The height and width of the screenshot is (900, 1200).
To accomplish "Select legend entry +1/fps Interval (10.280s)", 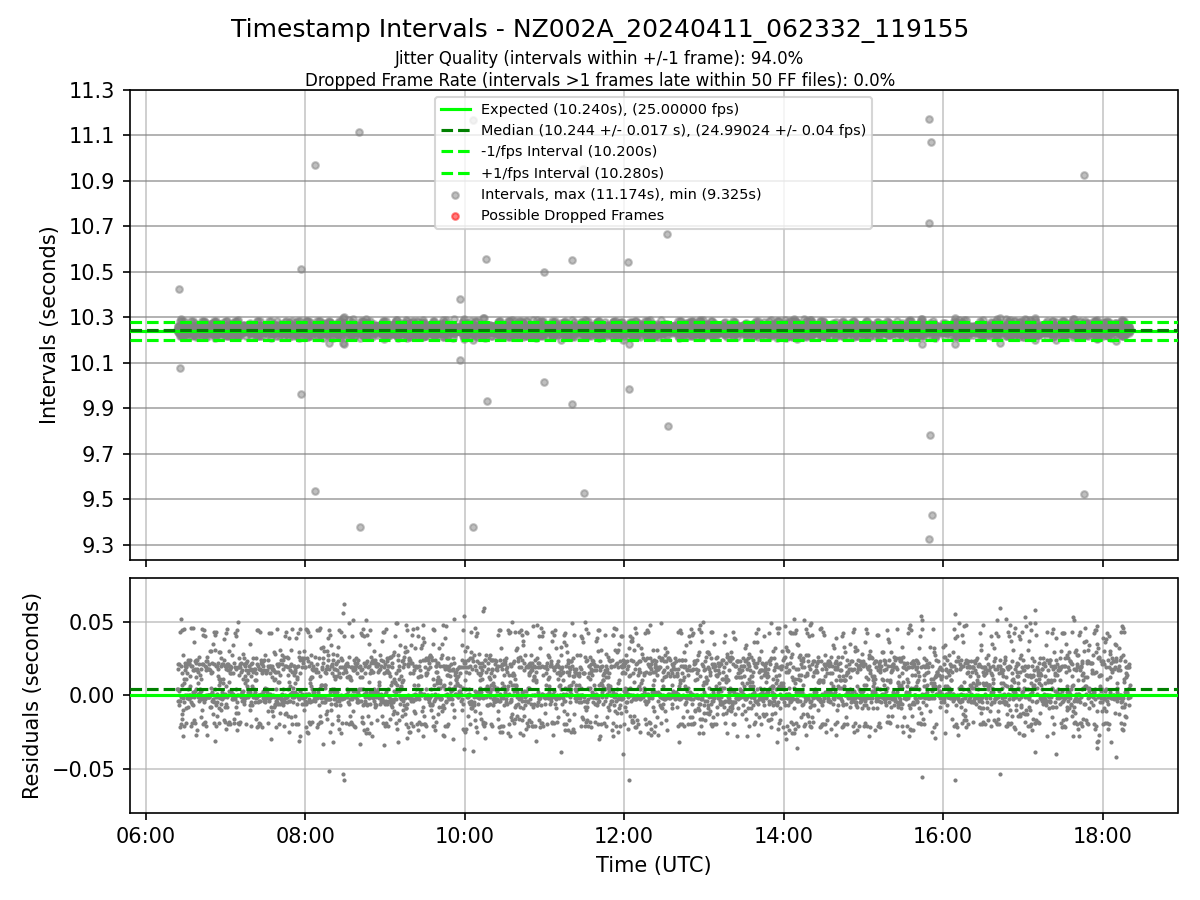I will pos(572,173).
